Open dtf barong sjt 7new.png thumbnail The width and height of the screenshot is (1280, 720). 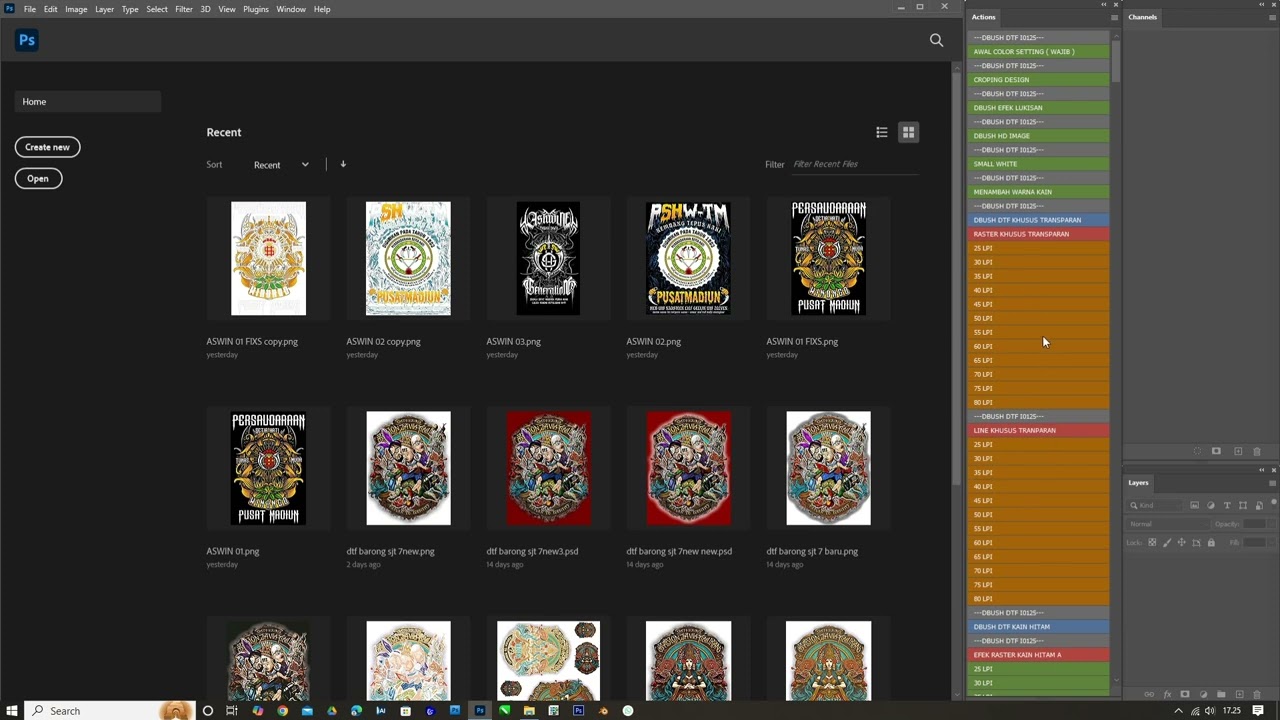[408, 468]
